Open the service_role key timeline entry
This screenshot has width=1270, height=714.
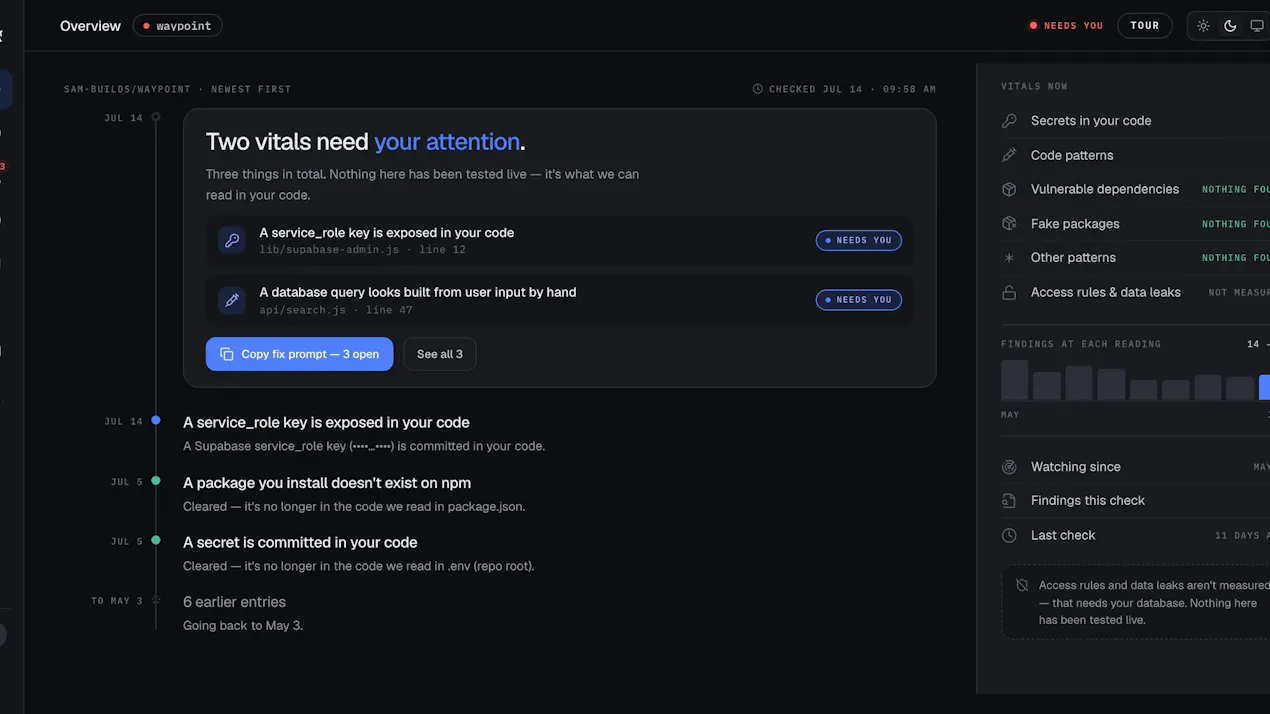pos(326,422)
